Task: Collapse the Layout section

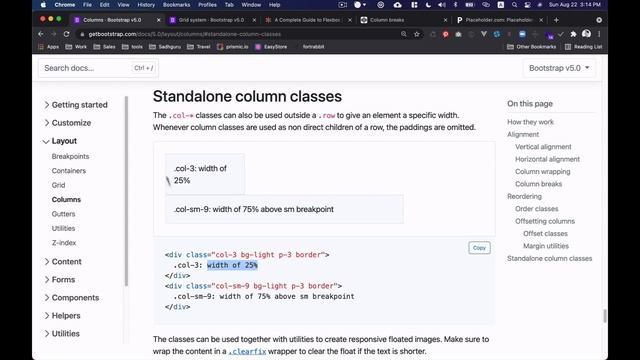Action: 60,141
